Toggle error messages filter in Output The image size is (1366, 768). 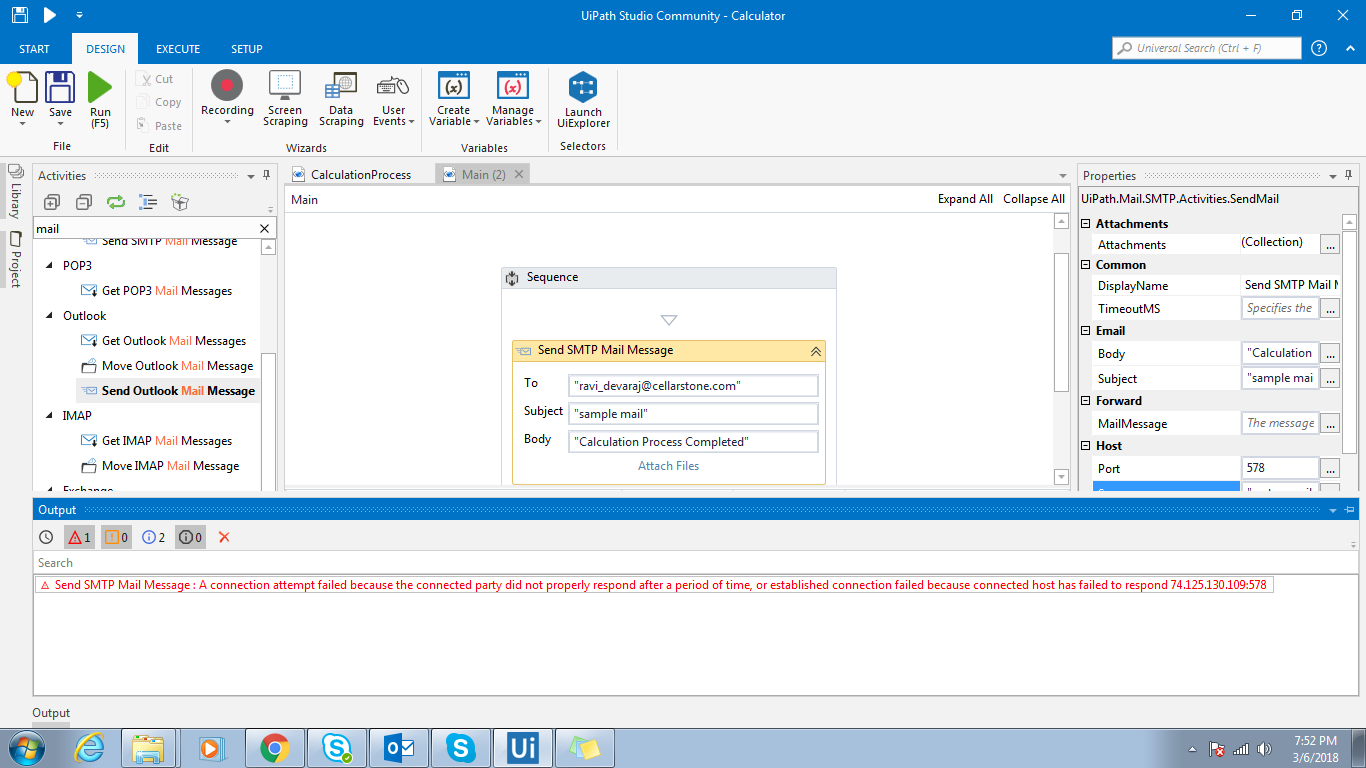tap(79, 537)
